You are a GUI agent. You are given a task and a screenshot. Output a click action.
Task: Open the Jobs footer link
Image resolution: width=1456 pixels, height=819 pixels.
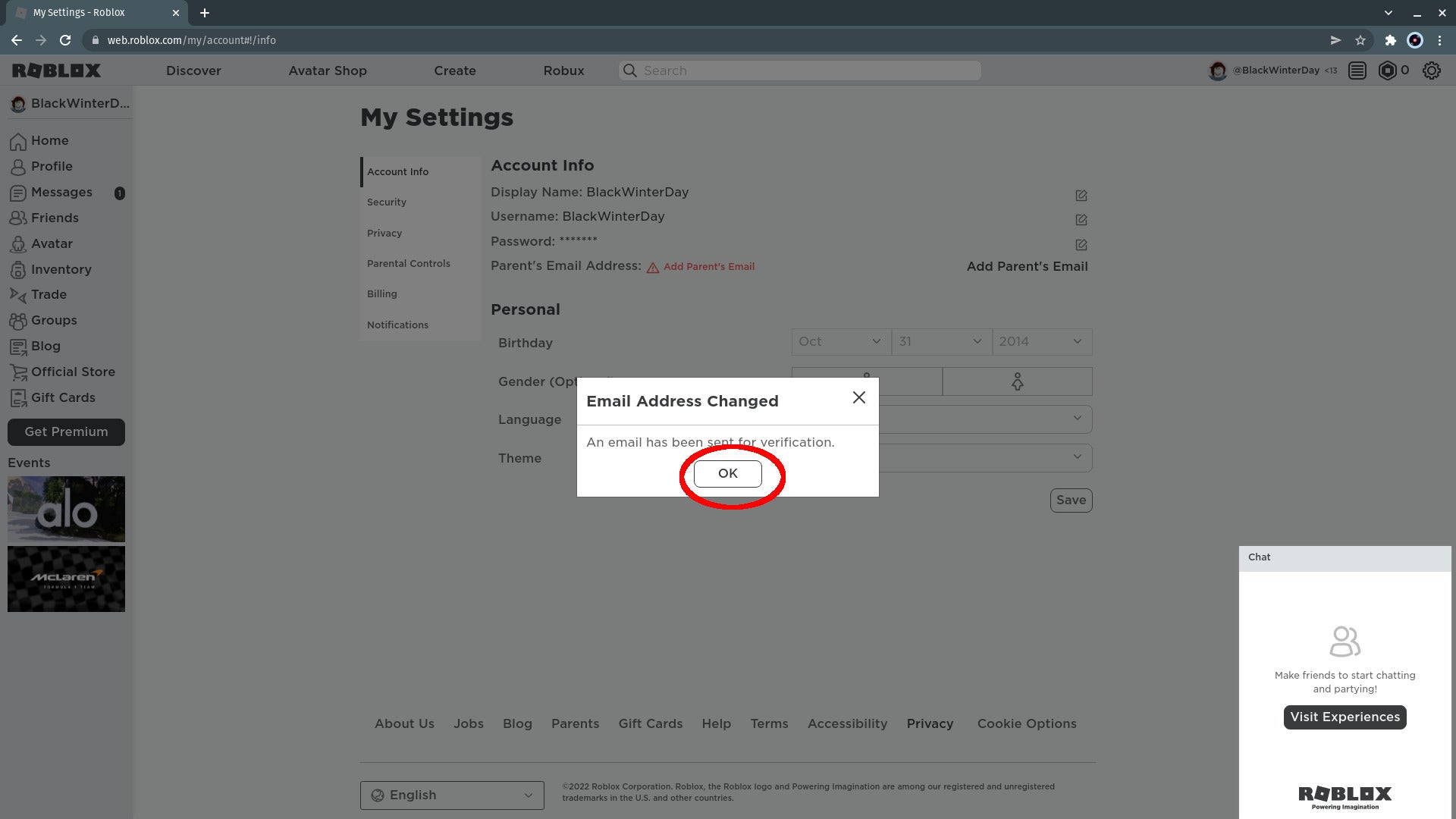(469, 723)
